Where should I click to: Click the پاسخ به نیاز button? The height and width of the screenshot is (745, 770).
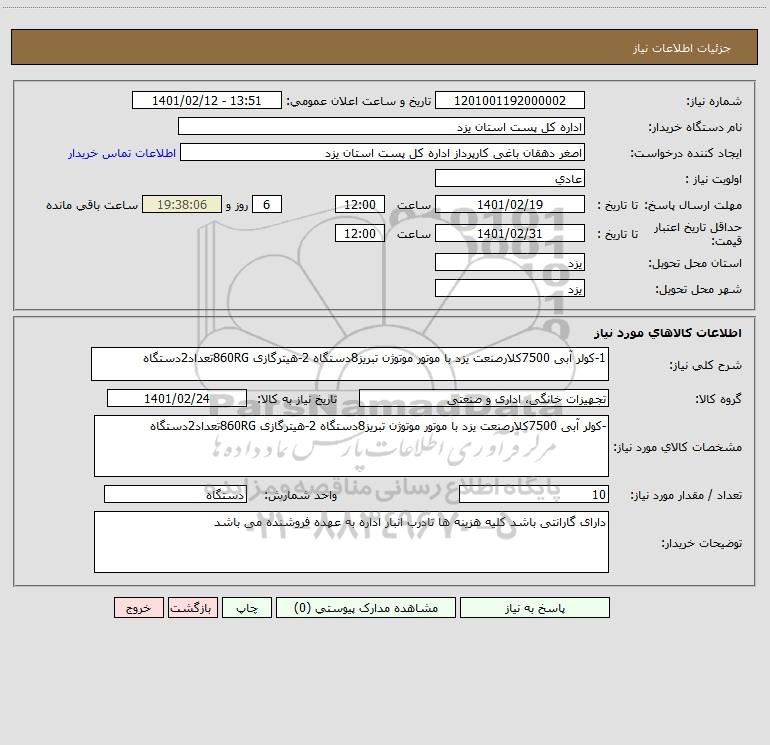point(535,608)
